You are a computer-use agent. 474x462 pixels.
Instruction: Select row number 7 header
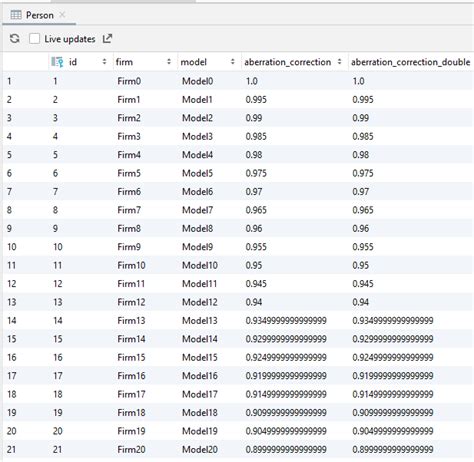click(9, 192)
